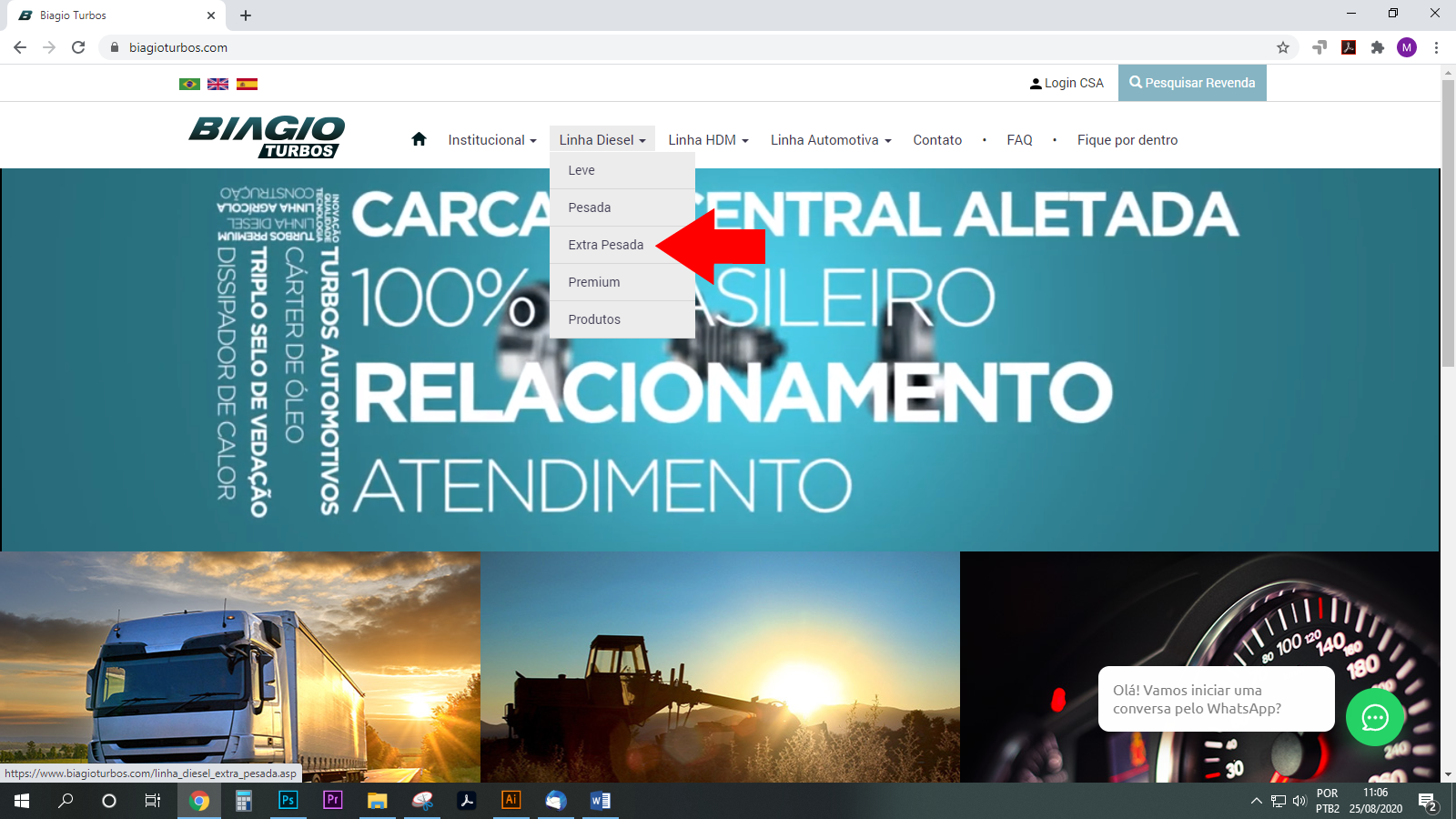Select Pesada in Linha Diesel menu

622,207
